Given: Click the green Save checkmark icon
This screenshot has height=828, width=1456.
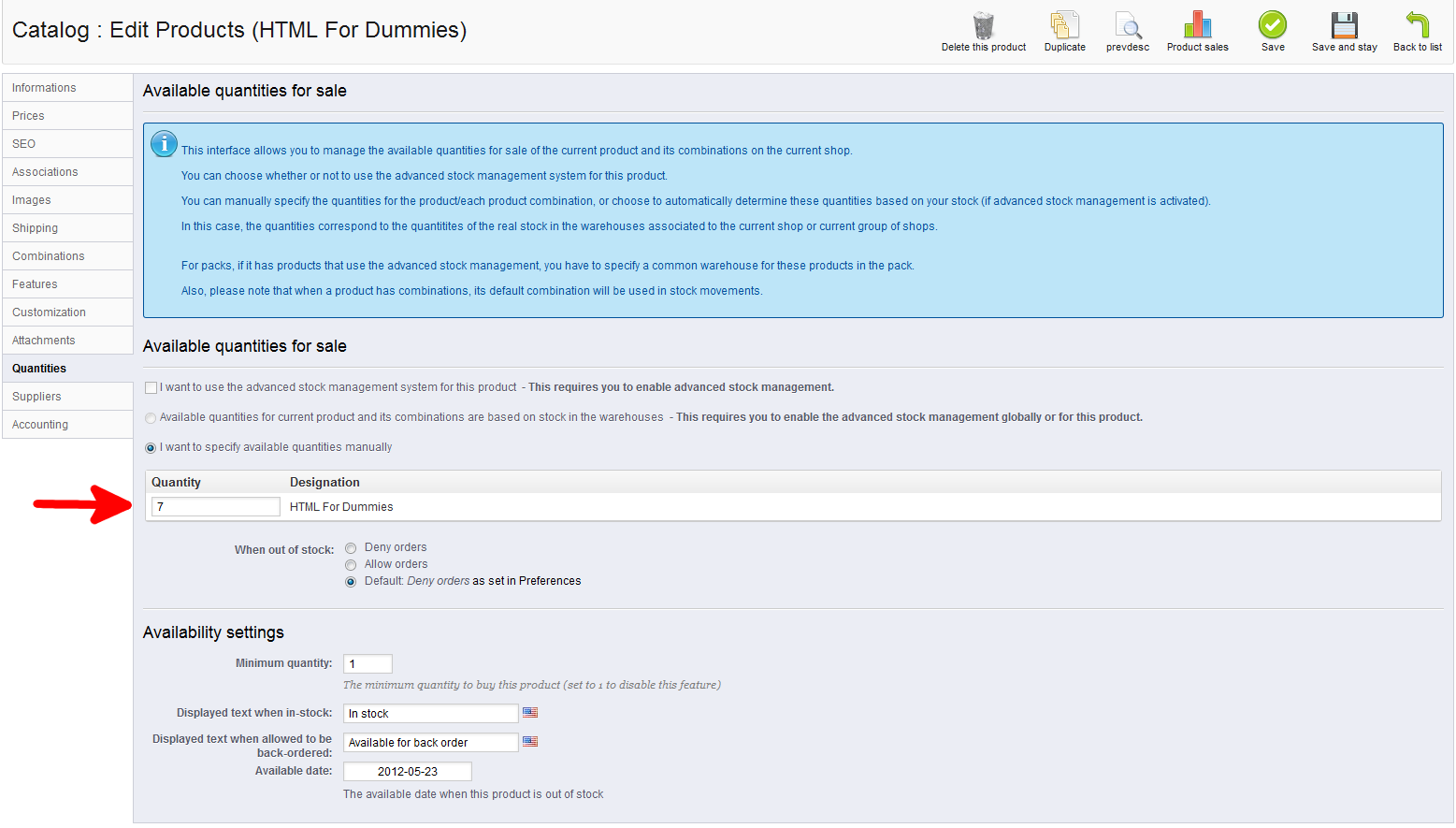Looking at the screenshot, I should click(1272, 25).
